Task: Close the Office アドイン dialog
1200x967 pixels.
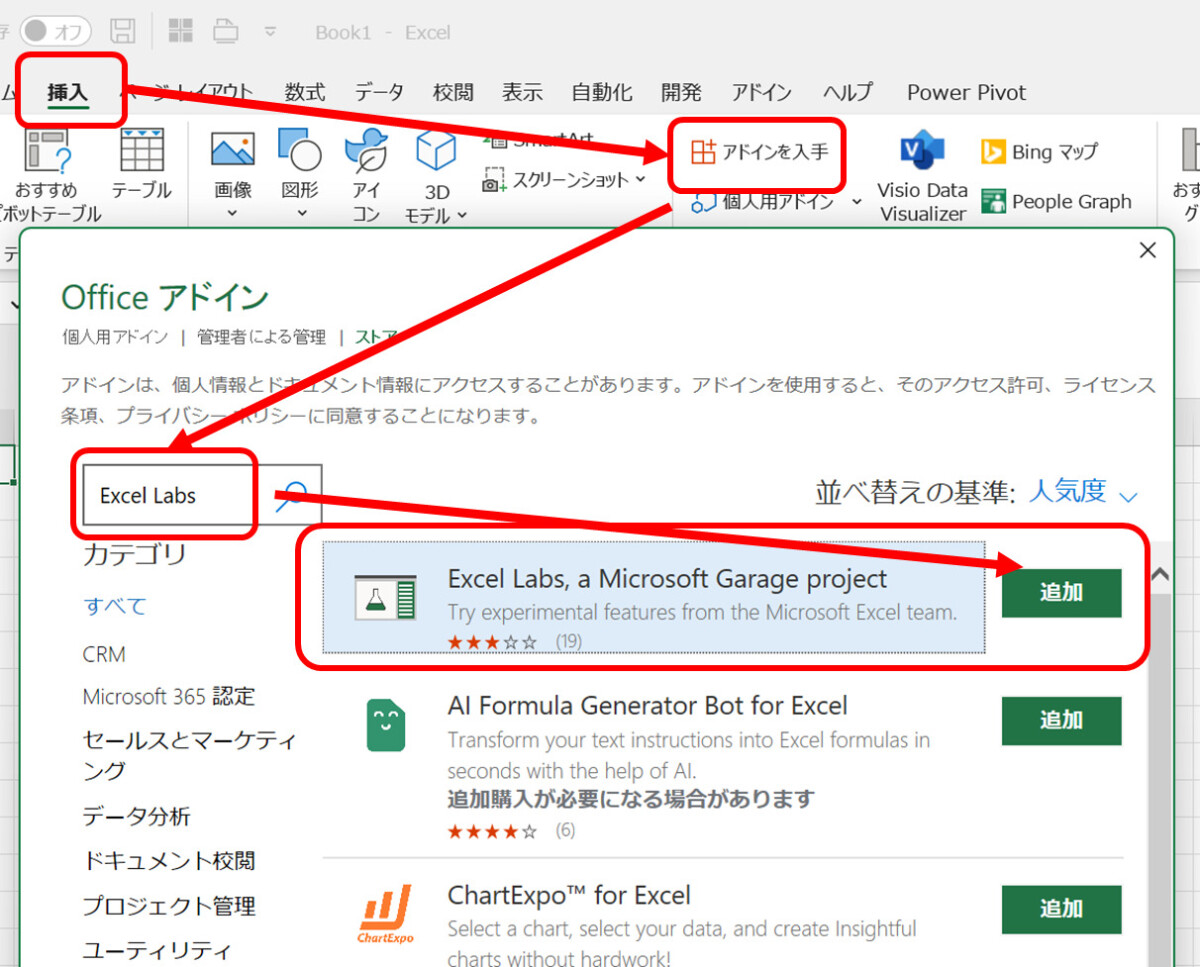Action: click(1148, 251)
